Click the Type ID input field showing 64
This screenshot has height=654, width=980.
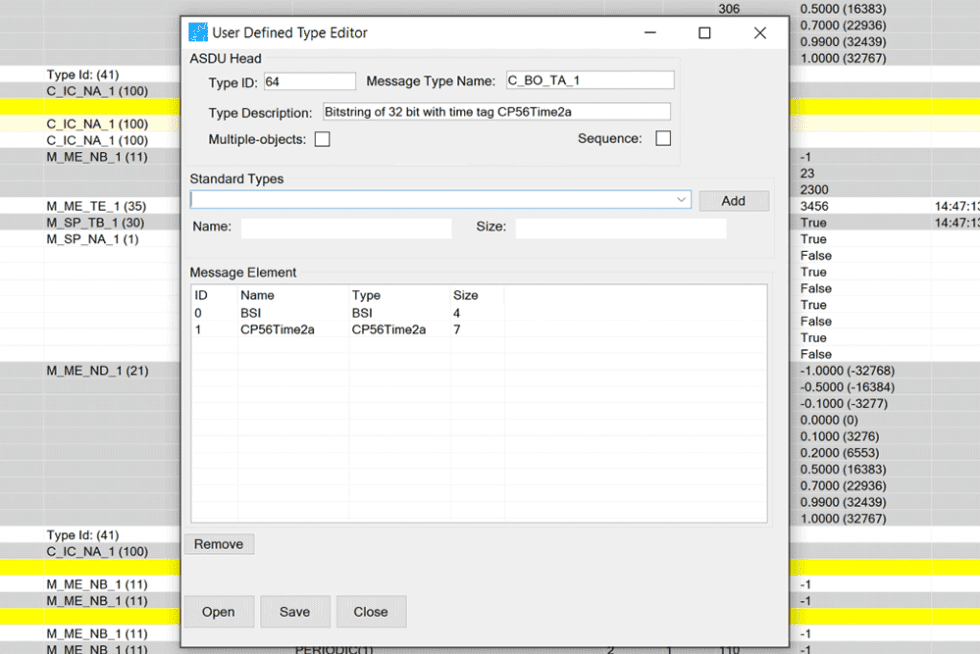pos(310,81)
